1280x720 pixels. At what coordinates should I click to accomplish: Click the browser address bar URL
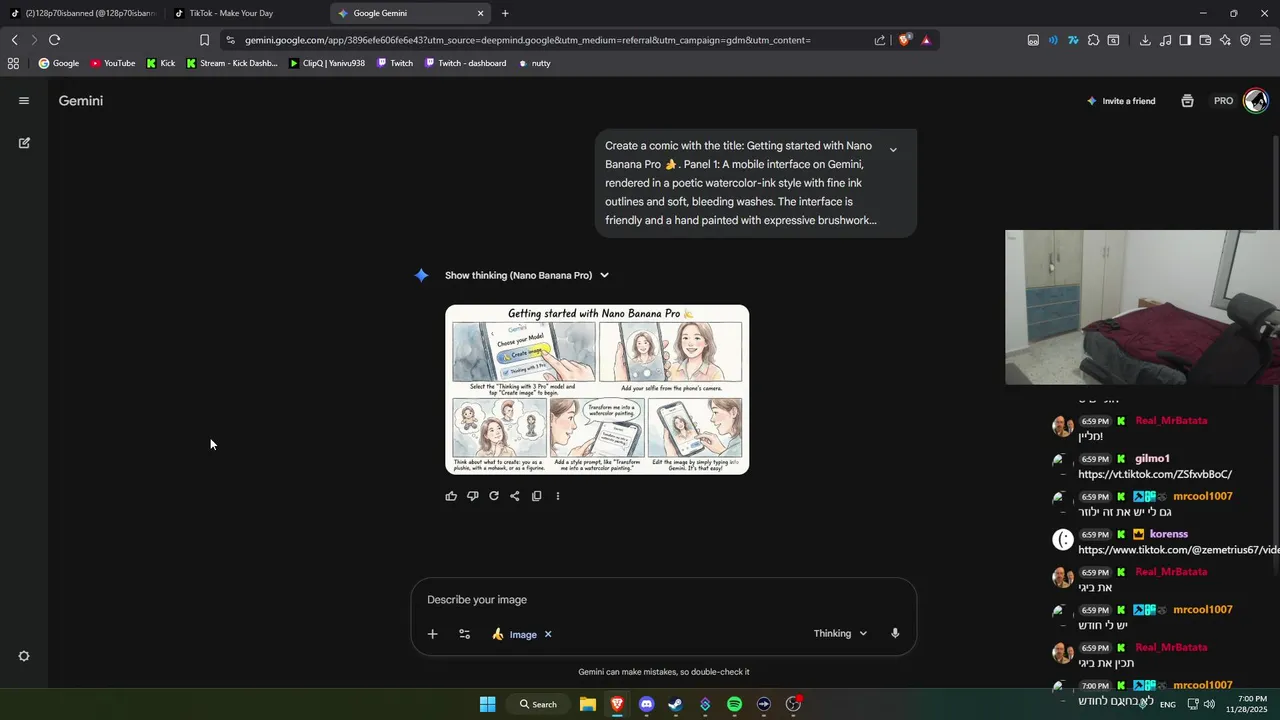[528, 40]
